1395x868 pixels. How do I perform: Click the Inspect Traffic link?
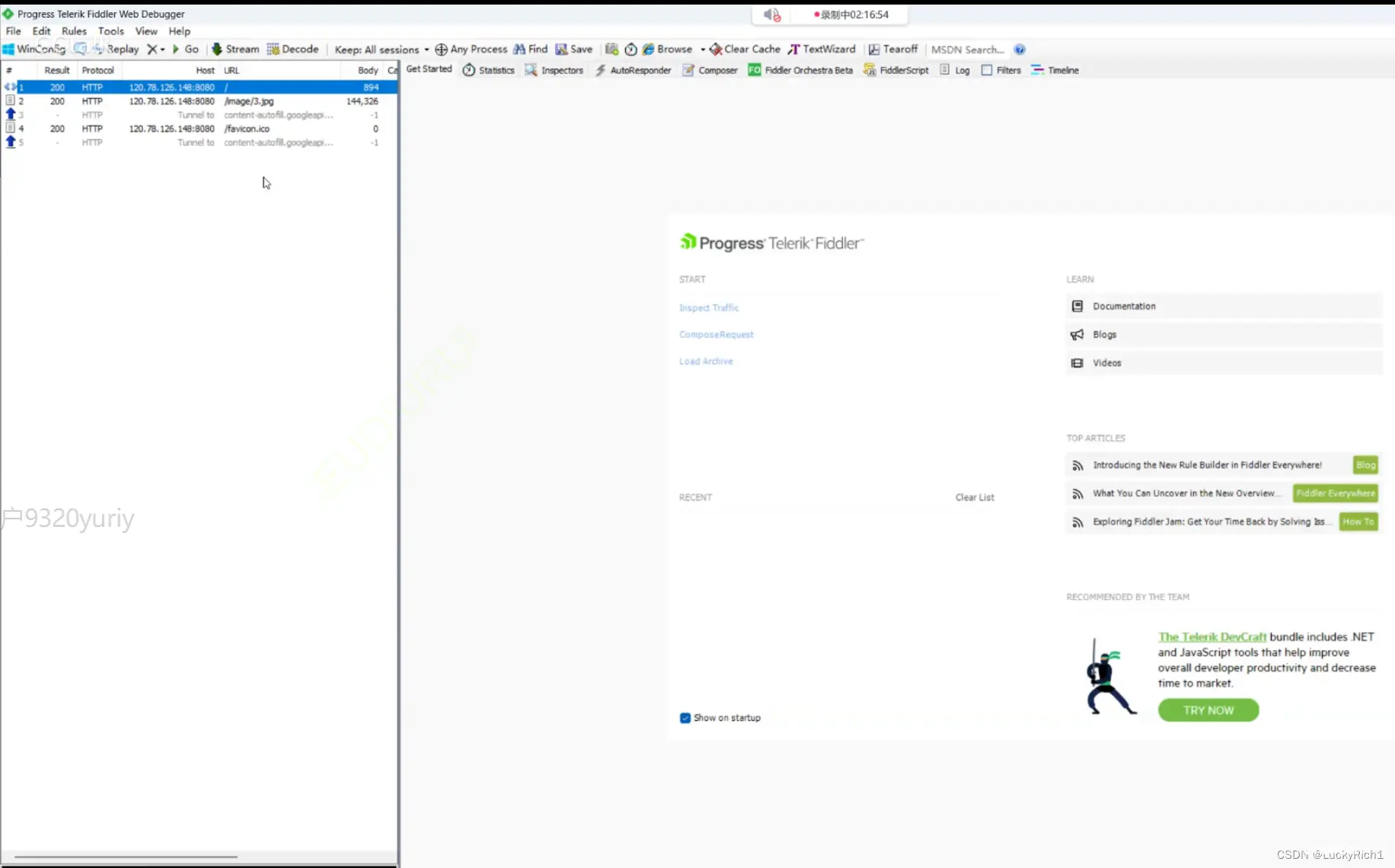tap(709, 308)
